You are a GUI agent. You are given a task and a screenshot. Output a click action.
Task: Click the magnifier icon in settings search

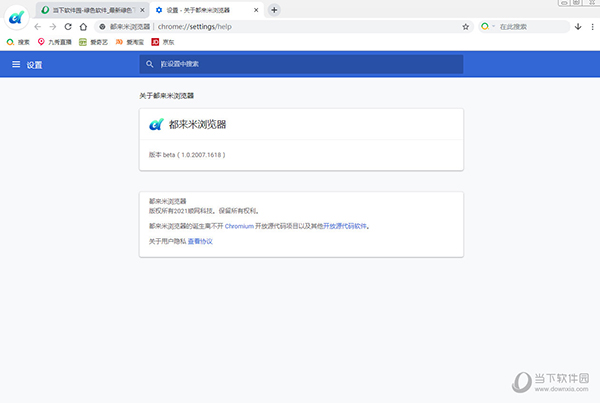click(150, 64)
